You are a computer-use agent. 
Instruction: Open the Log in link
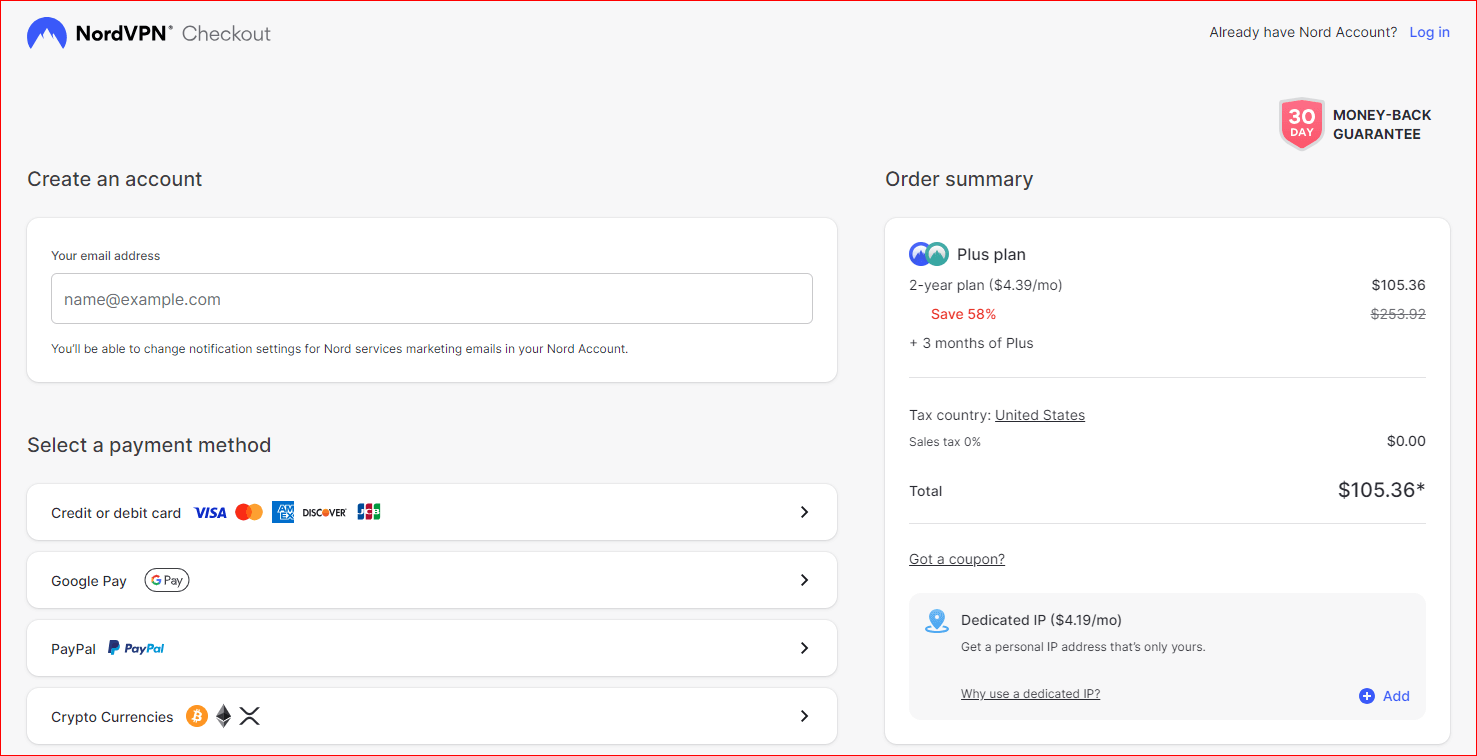(1429, 32)
